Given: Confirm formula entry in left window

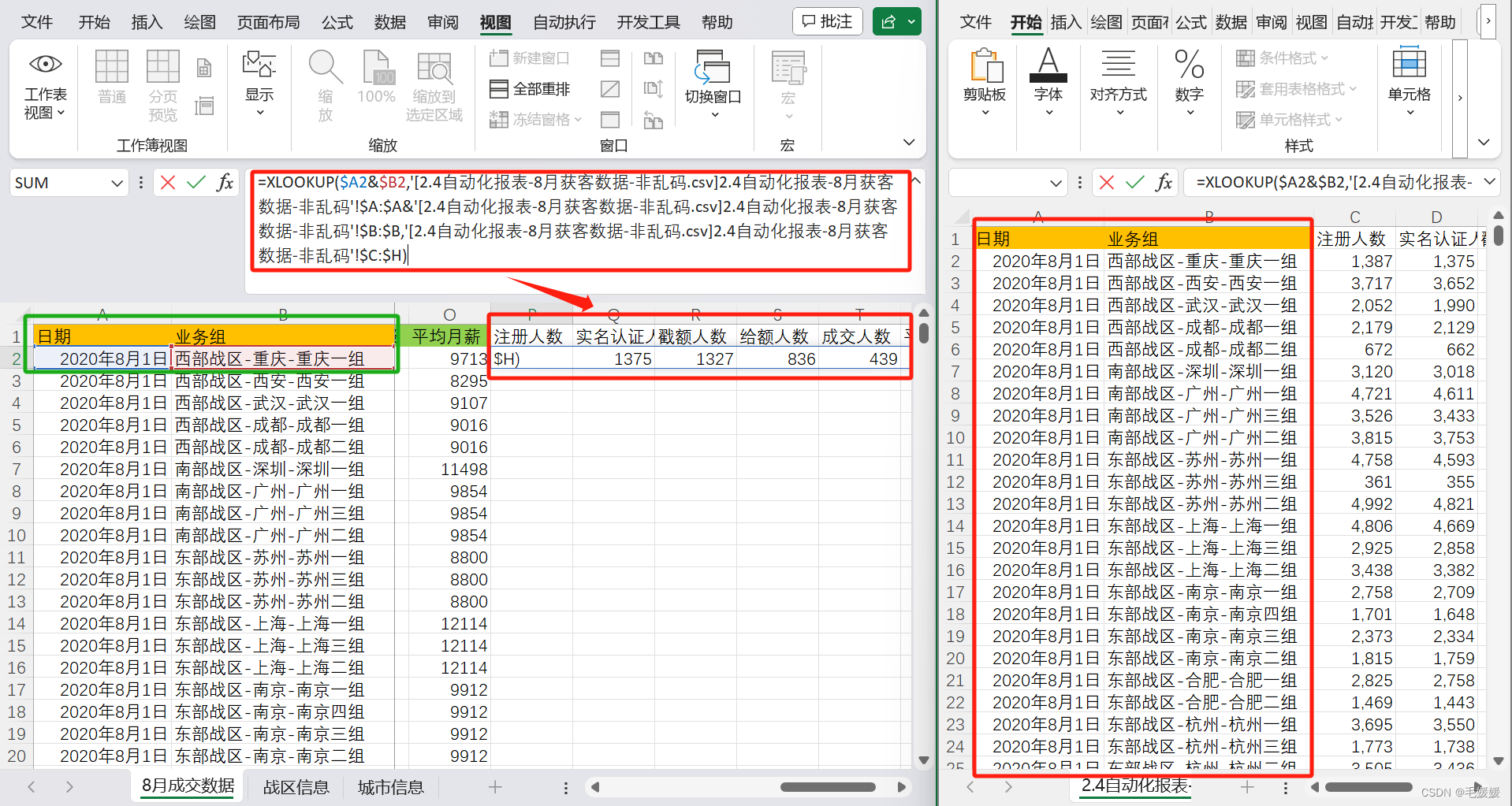Looking at the screenshot, I should click(x=196, y=183).
